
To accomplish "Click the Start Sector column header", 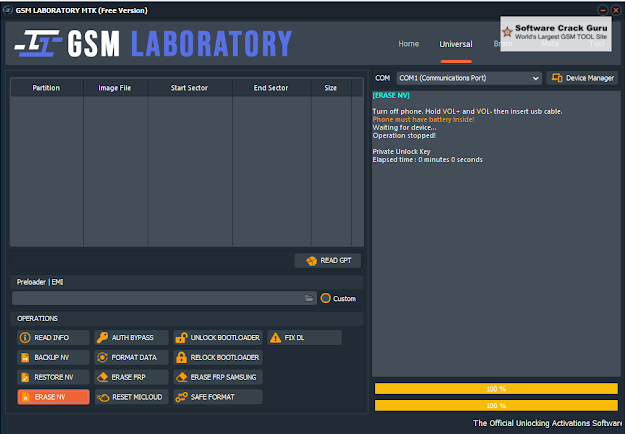I will point(189,88).
